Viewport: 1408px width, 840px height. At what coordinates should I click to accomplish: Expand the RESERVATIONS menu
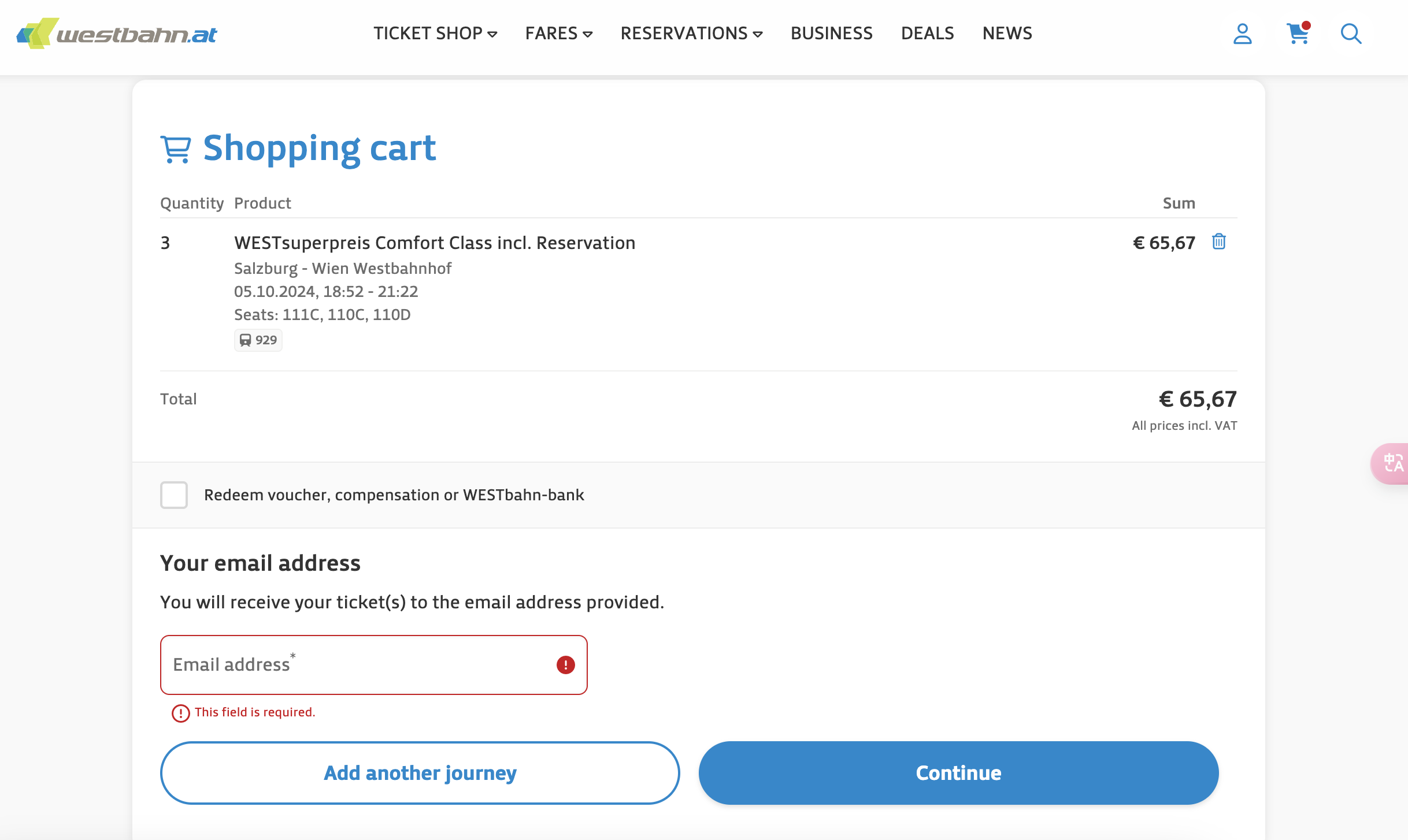(691, 34)
